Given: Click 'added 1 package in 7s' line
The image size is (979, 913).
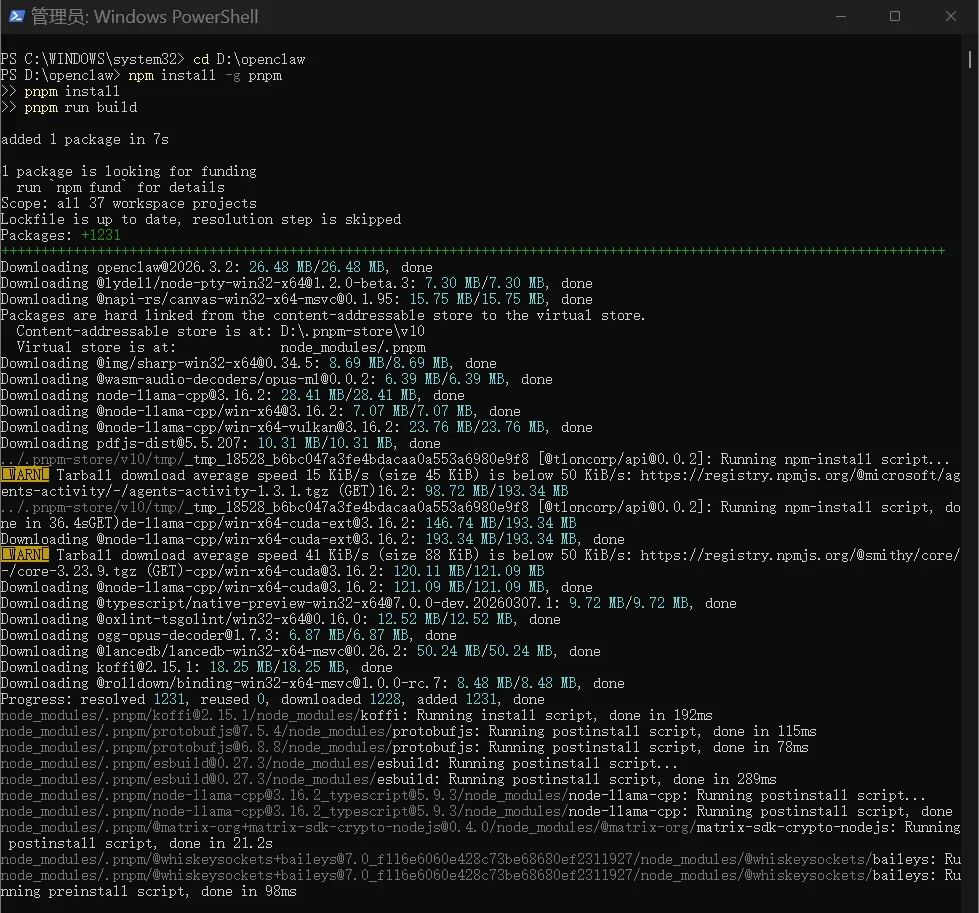Looking at the screenshot, I should coord(85,139).
